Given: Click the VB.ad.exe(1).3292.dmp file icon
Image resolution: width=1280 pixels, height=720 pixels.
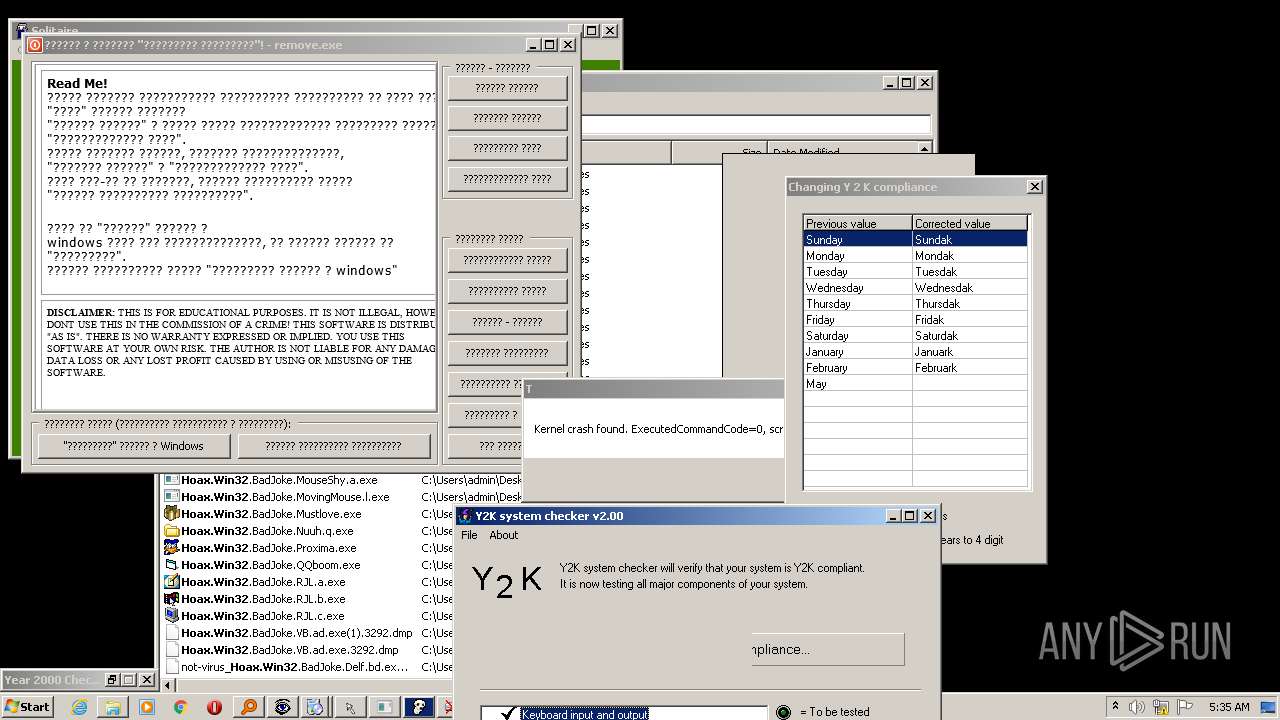Looking at the screenshot, I should pos(171,633).
